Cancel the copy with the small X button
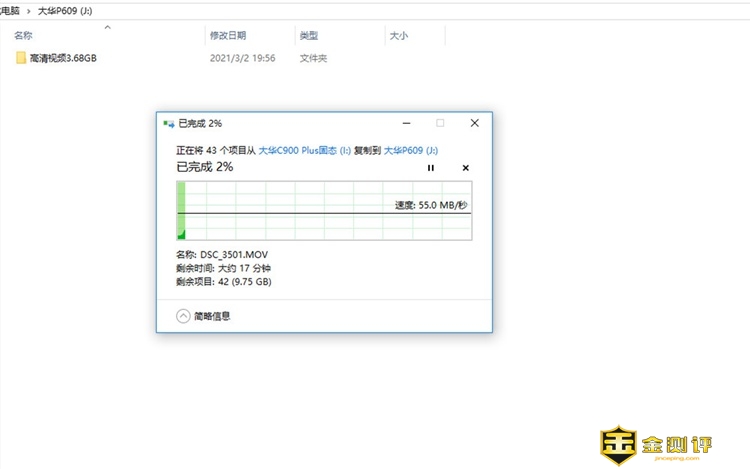Image resolution: width=750 pixels, height=469 pixels. pyautogui.click(x=465, y=168)
